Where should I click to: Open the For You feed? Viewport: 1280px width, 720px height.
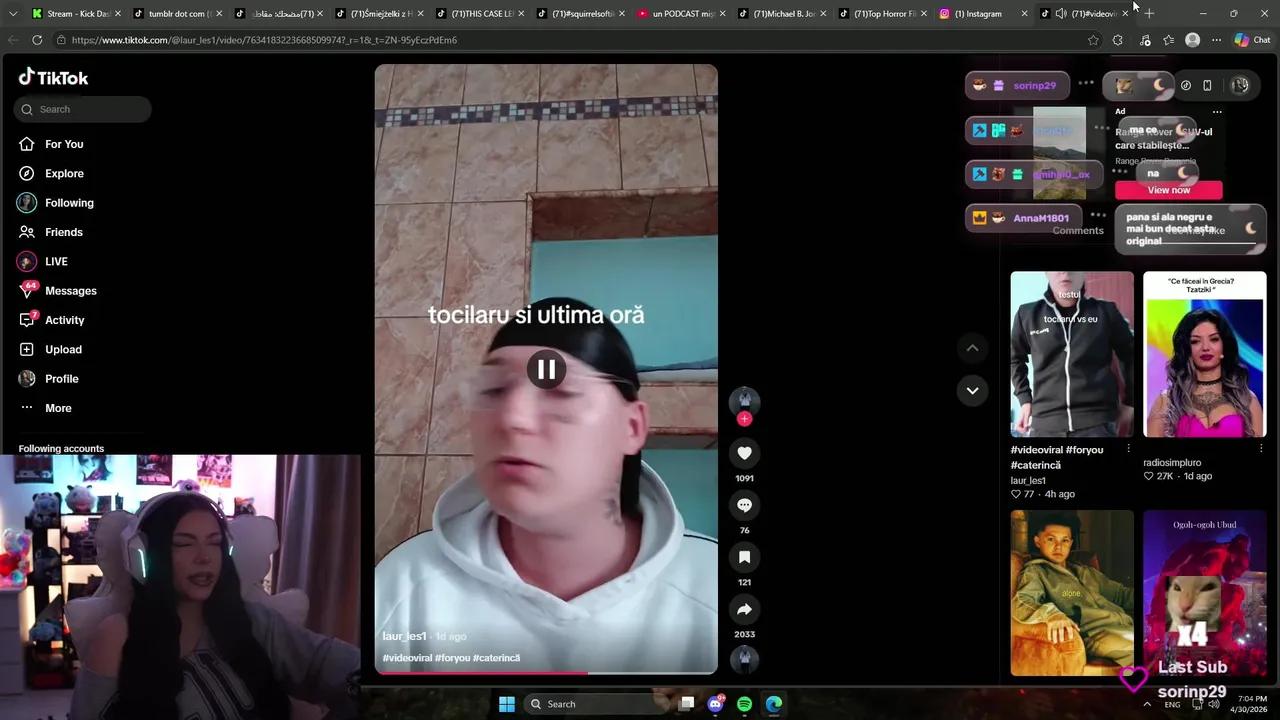[51, 144]
